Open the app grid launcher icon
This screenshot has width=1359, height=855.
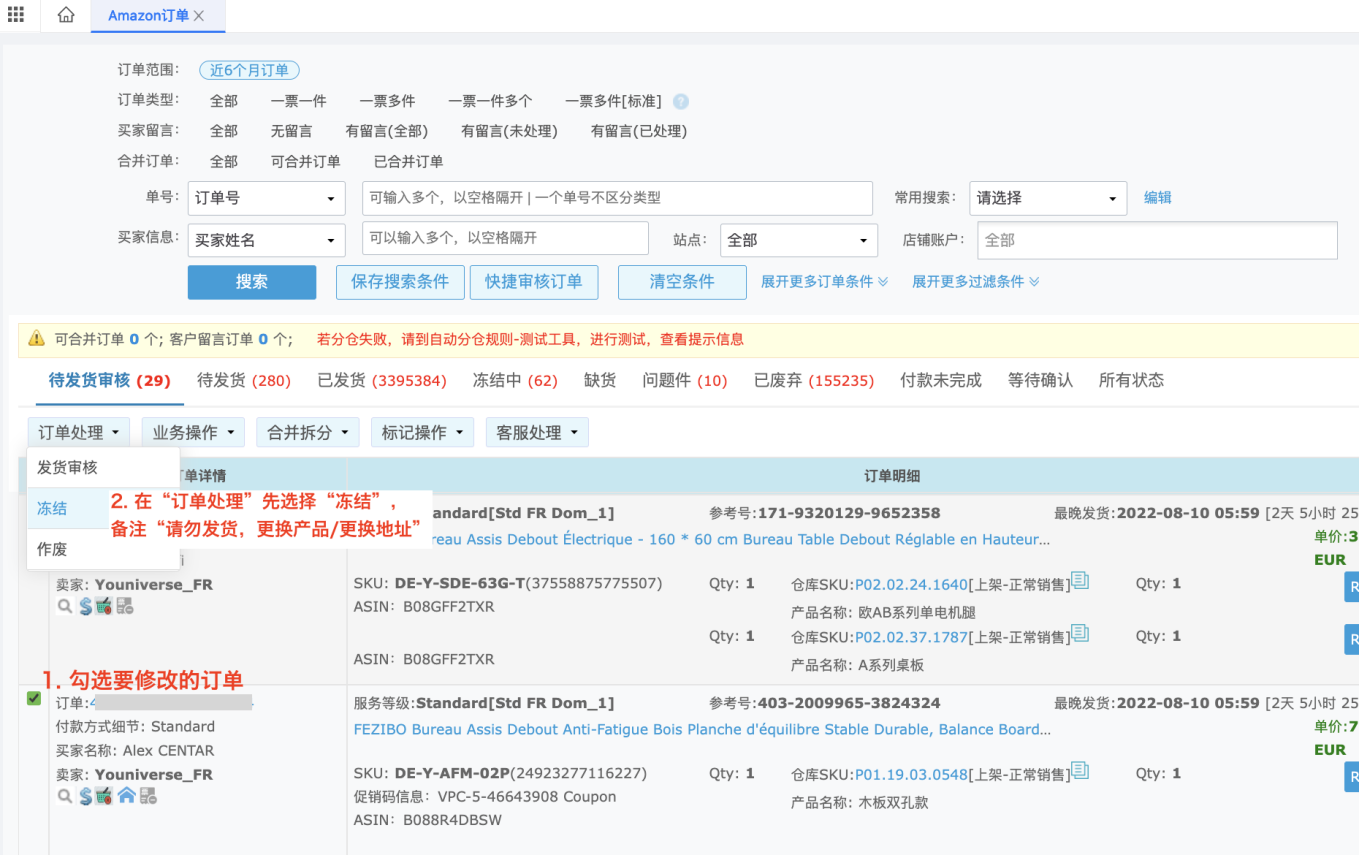point(15,15)
